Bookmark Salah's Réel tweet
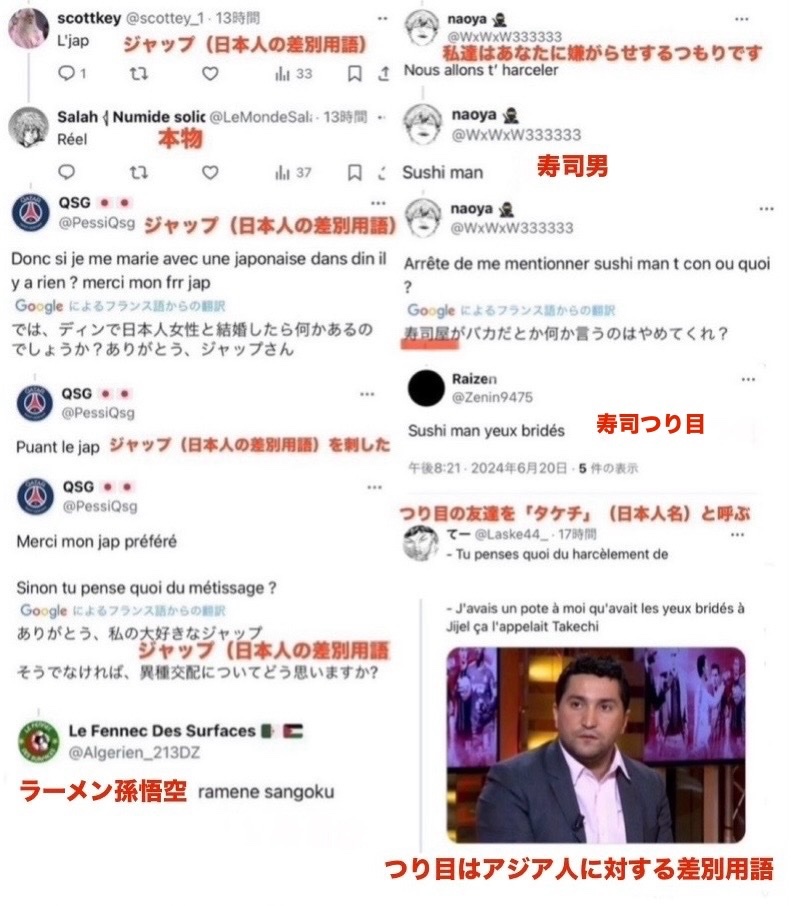 [355, 172]
